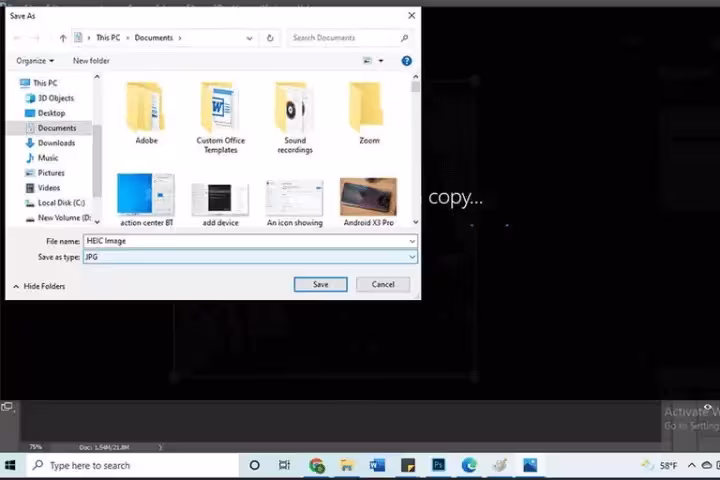The height and width of the screenshot is (480, 720).
Task: Select the add device image thumbnail
Action: (x=220, y=202)
